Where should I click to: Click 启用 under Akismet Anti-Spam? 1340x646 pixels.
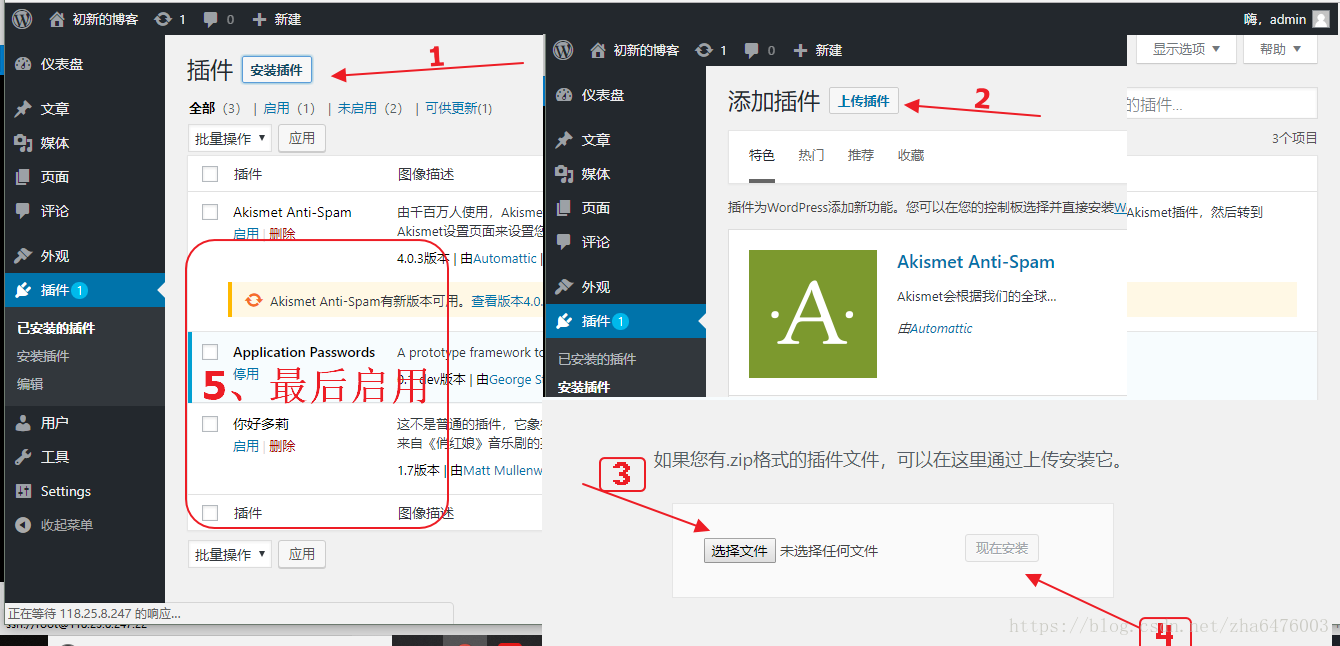(246, 233)
